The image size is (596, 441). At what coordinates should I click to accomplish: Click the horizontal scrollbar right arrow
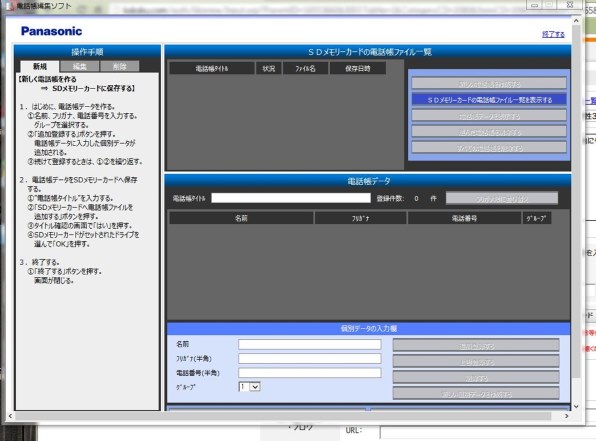click(566, 416)
